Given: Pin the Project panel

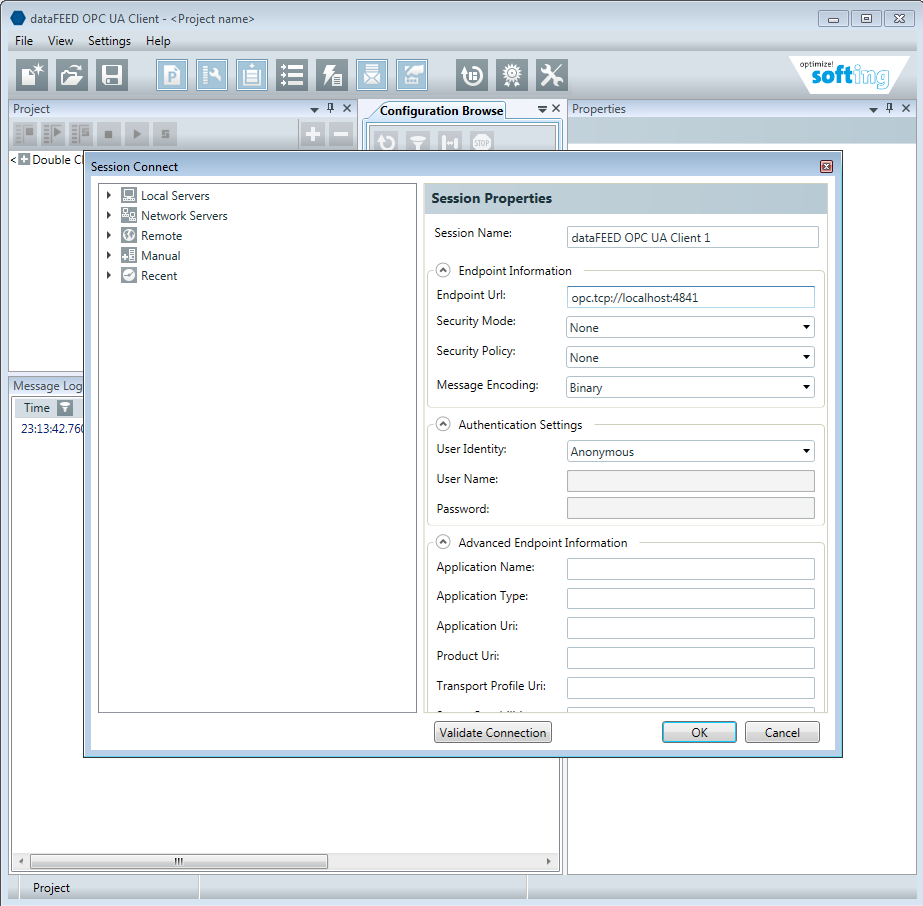Looking at the screenshot, I should tap(330, 108).
